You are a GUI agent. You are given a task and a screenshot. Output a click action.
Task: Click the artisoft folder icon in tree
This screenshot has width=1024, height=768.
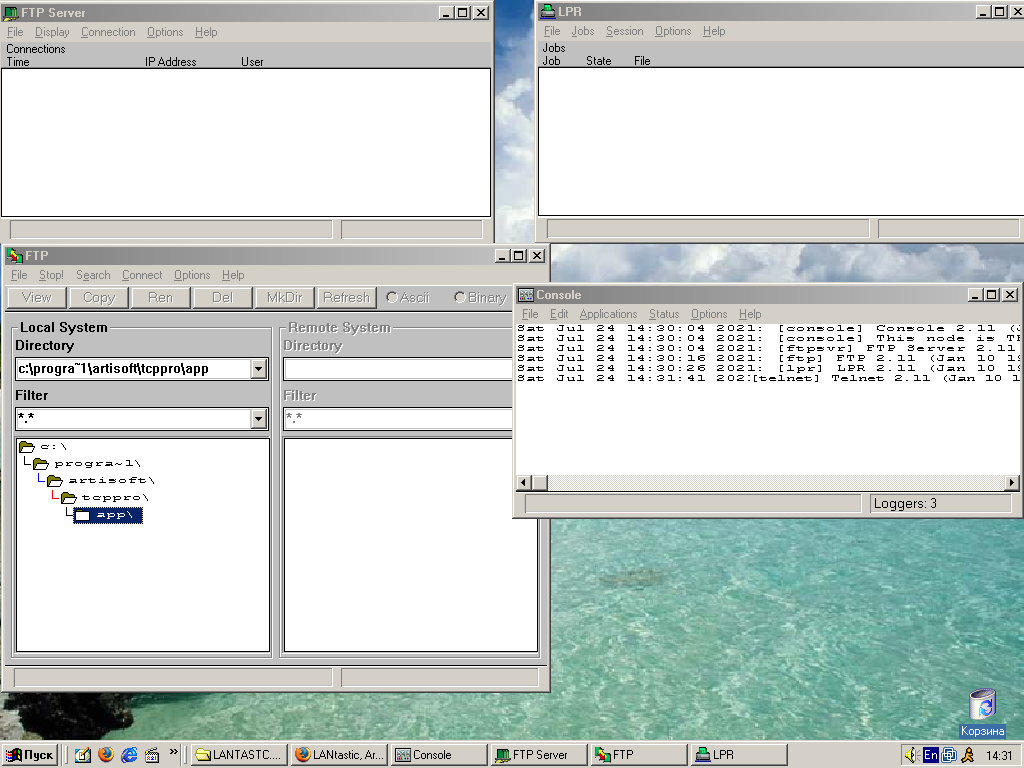[x=54, y=480]
